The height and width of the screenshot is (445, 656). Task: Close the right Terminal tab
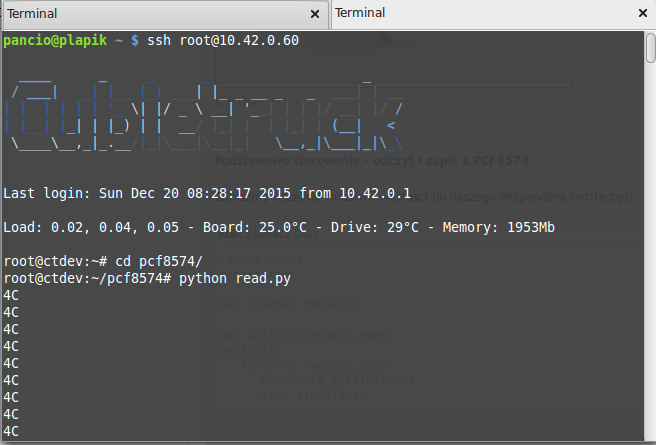pos(642,15)
